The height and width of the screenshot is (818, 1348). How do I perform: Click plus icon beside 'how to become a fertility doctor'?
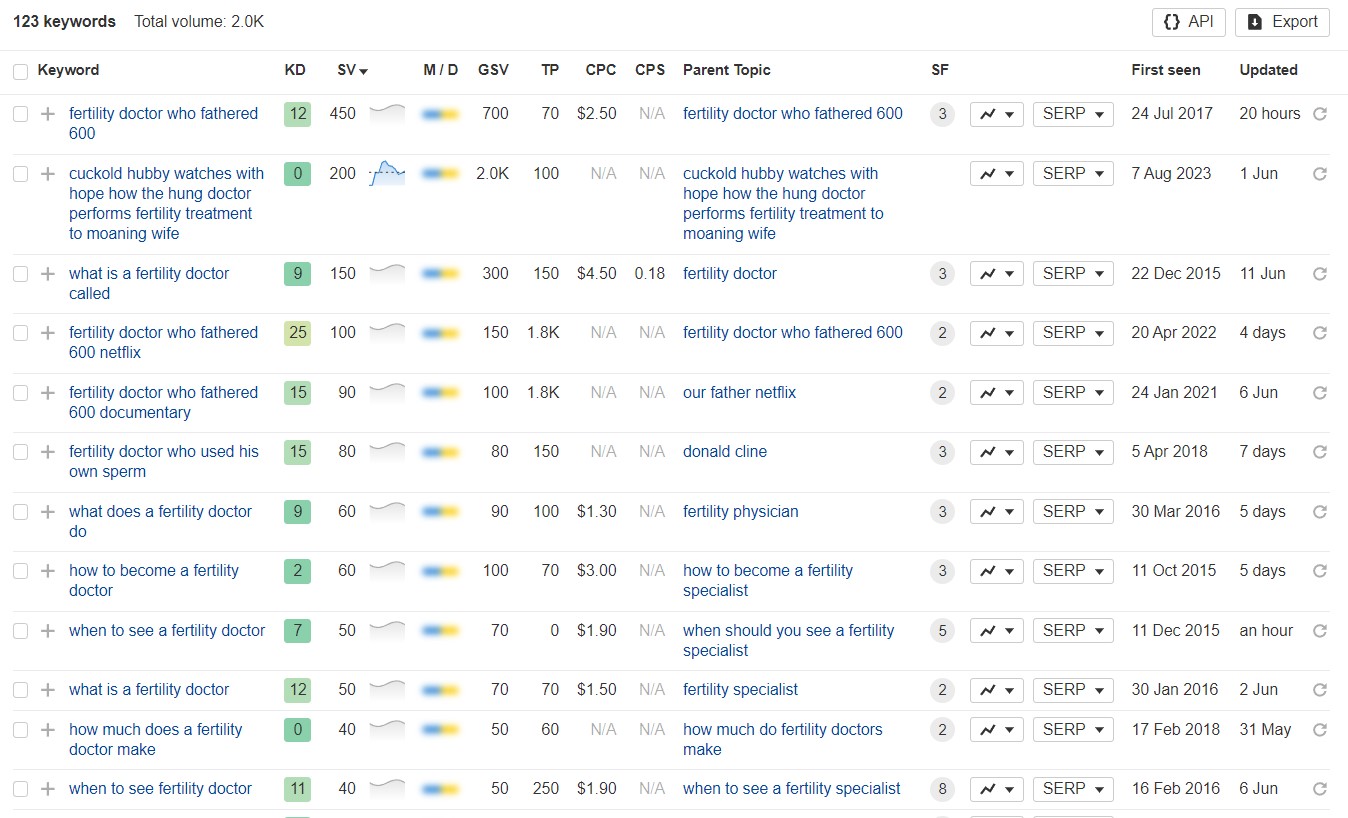coord(47,571)
